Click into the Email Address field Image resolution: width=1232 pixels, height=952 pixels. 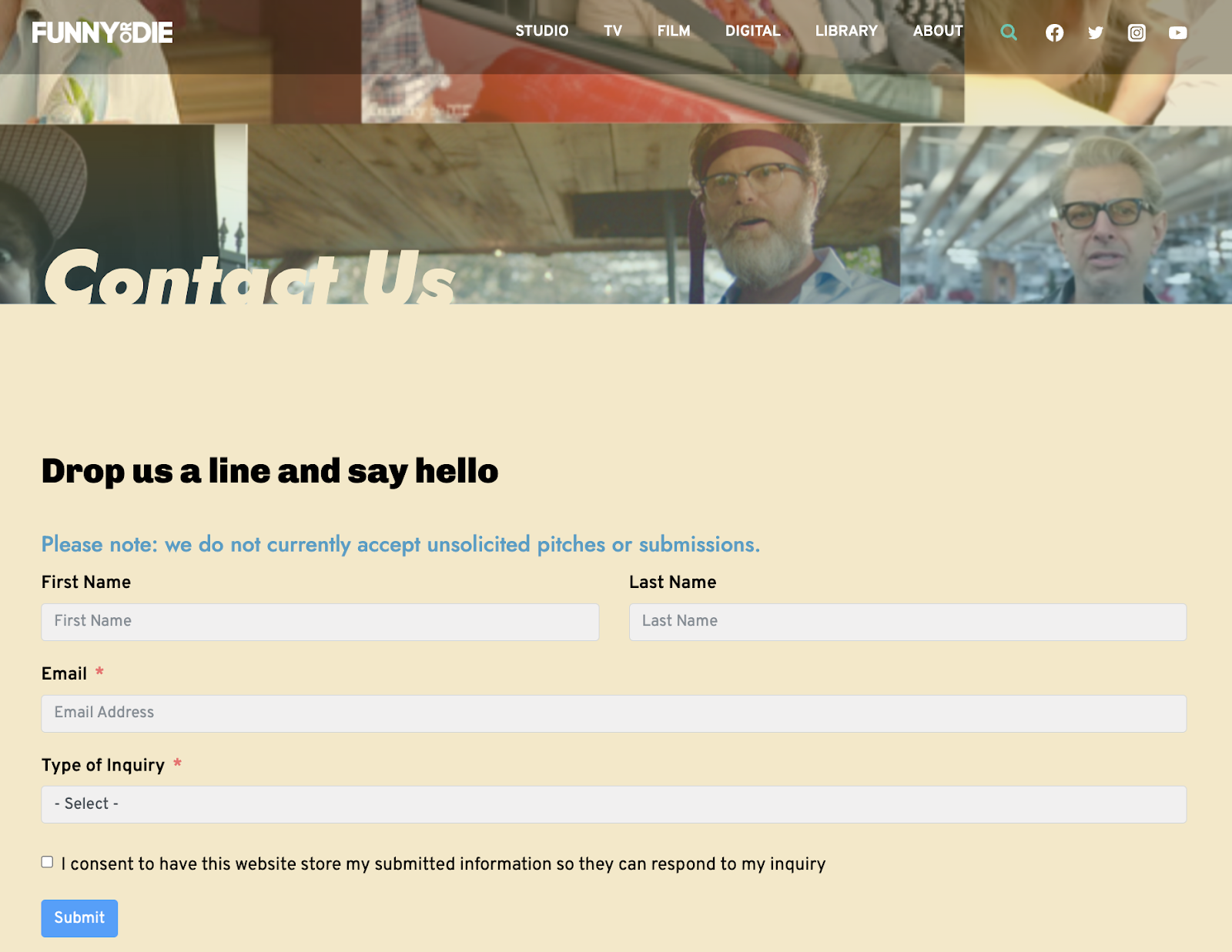pos(614,713)
